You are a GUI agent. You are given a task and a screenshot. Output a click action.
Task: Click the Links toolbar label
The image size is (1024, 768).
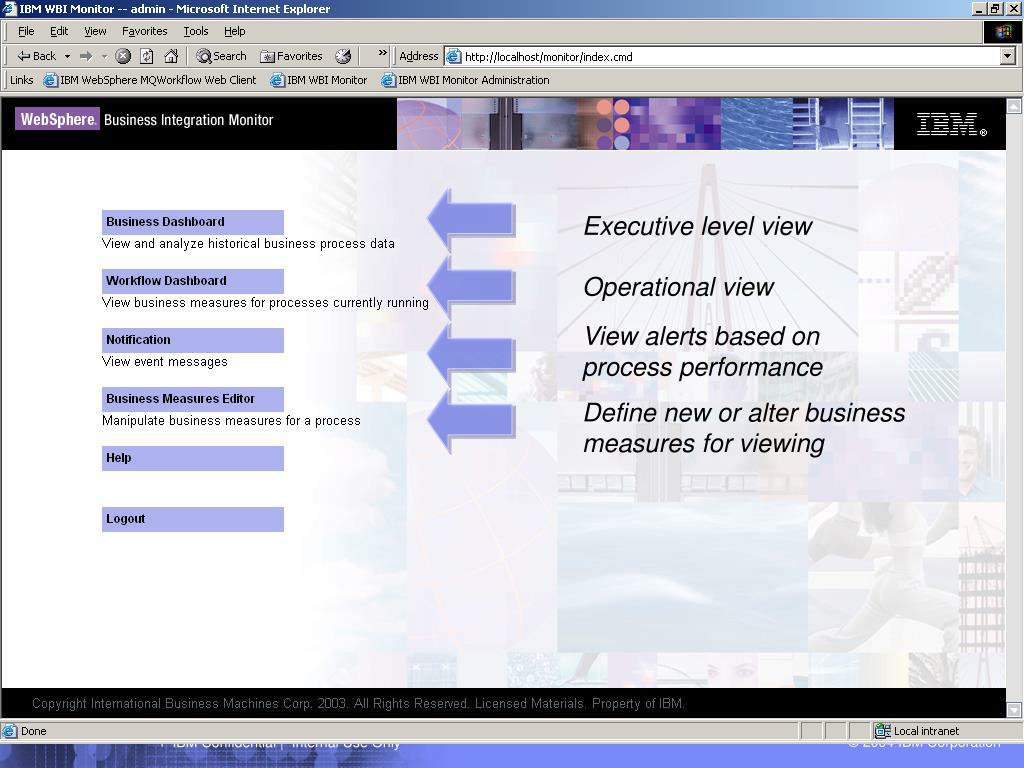pyautogui.click(x=22, y=80)
